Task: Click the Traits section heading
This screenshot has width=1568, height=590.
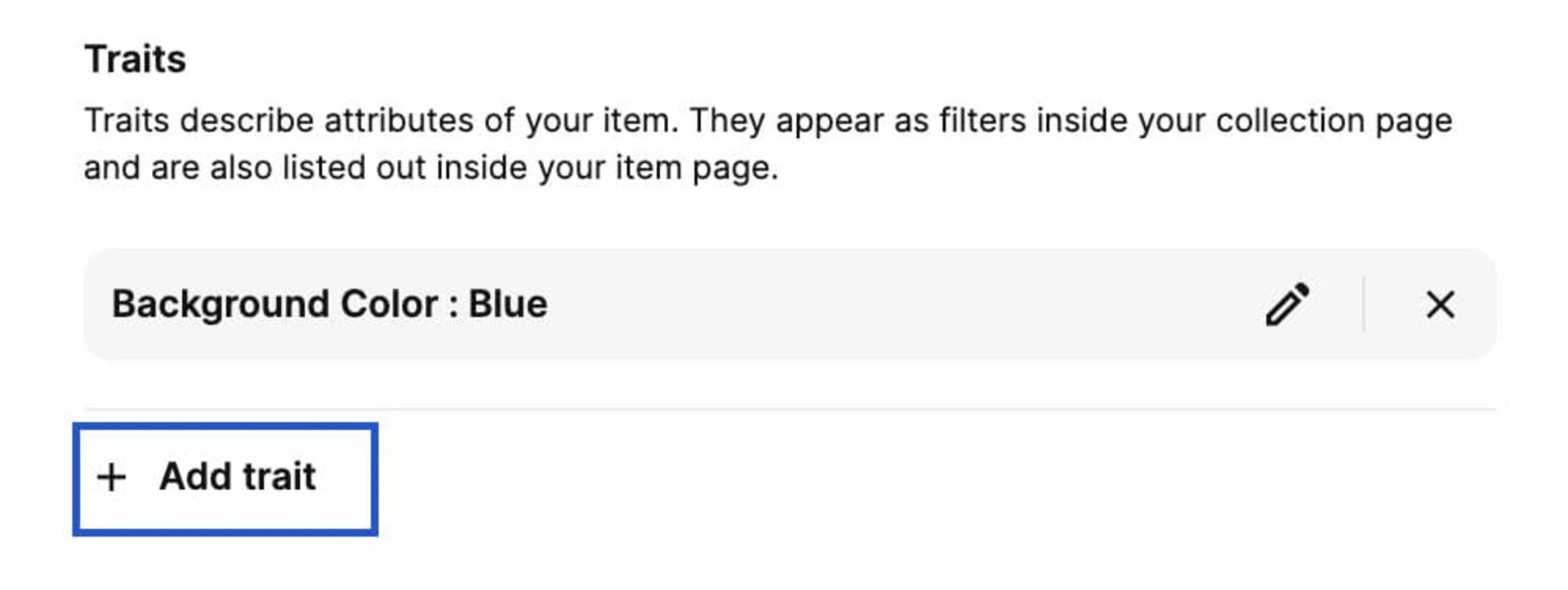Action: [x=136, y=59]
